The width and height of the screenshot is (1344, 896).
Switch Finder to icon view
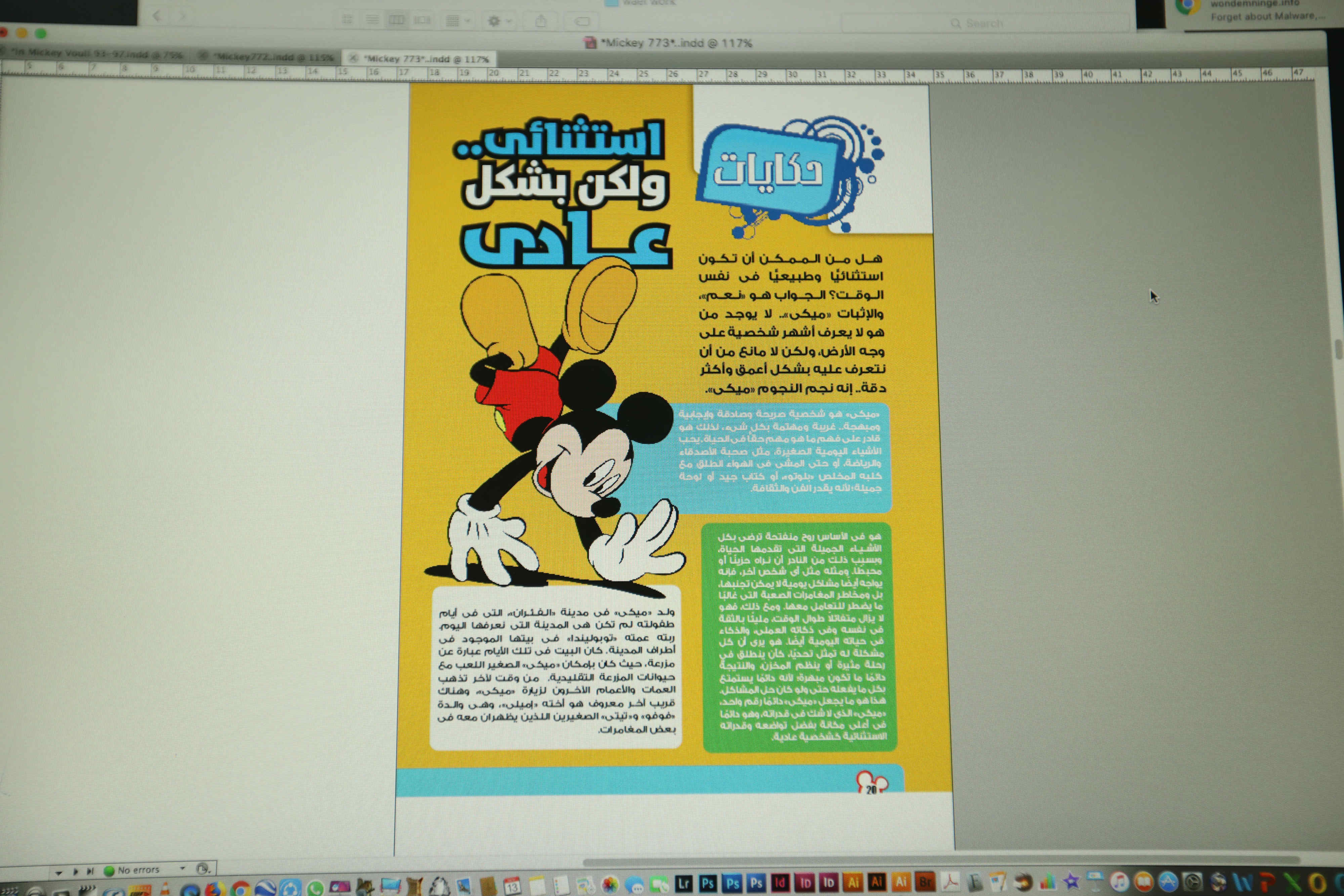coord(347,20)
